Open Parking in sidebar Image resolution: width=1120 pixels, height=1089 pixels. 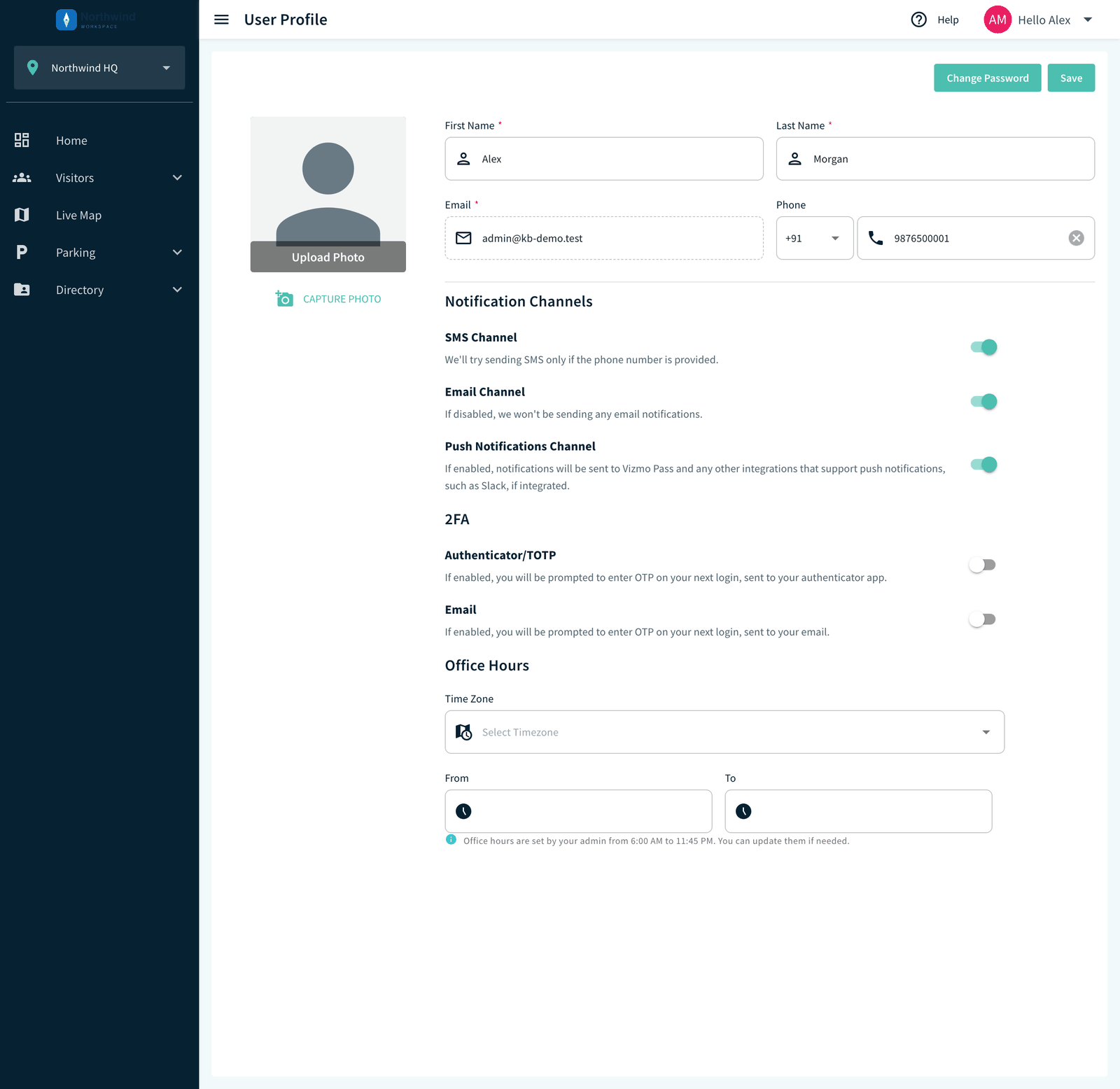coord(76,253)
